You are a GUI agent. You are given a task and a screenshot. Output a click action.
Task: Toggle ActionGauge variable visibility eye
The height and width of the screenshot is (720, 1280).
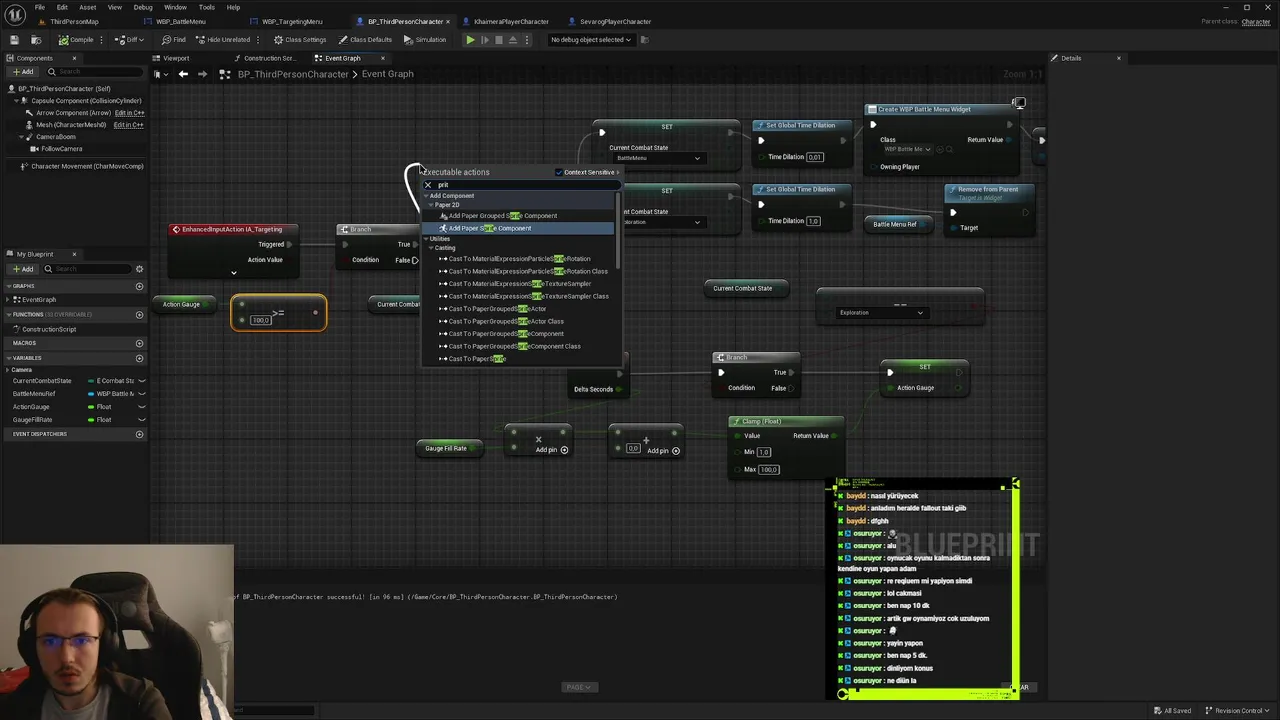pyautogui.click(x=141, y=407)
